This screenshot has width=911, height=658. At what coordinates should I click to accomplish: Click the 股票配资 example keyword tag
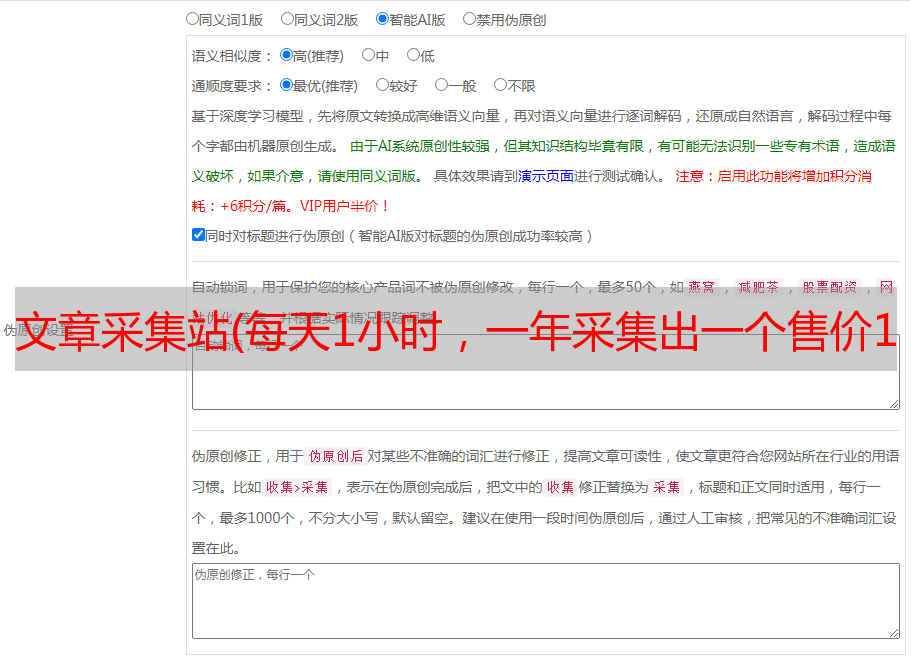click(x=829, y=287)
